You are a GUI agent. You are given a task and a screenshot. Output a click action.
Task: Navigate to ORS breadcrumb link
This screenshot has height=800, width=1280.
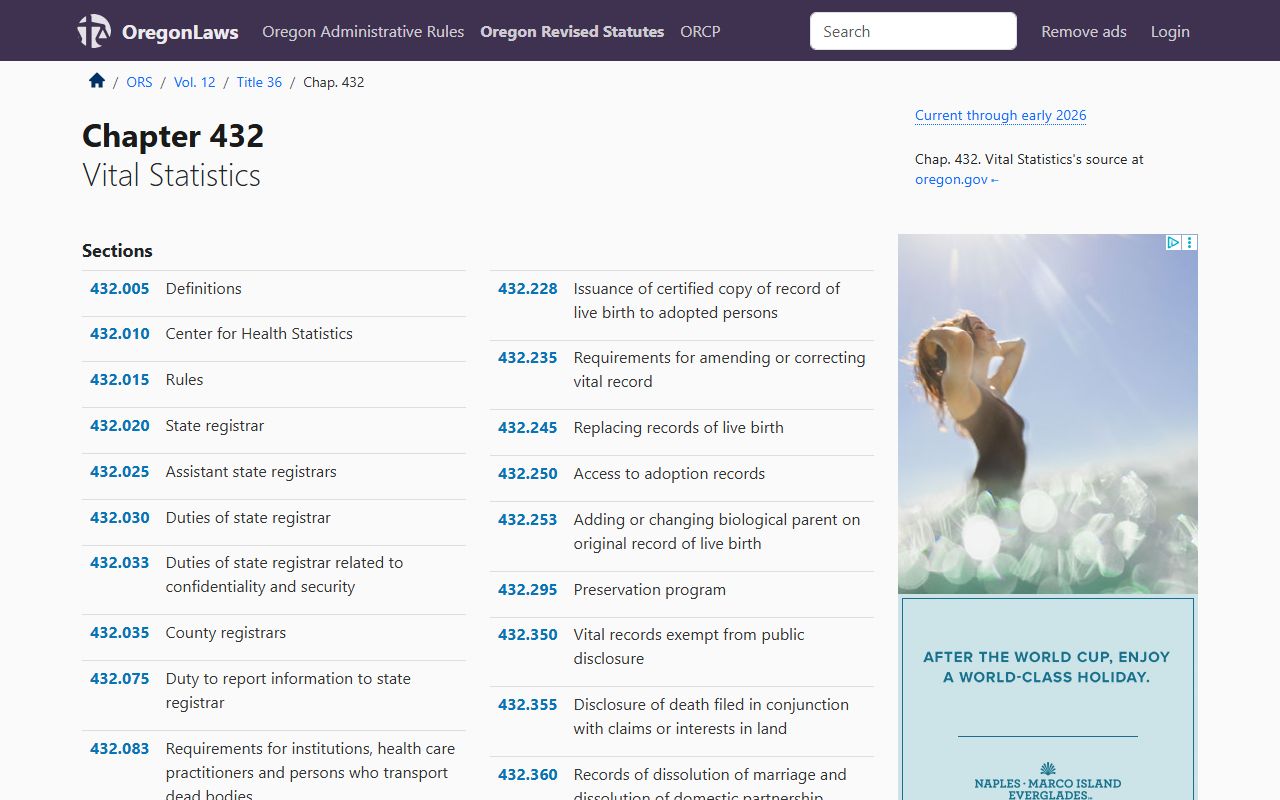tap(139, 82)
